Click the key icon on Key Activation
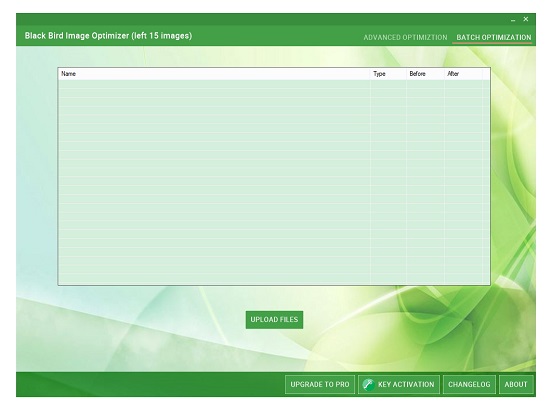This screenshot has height=406, width=550. tap(368, 384)
